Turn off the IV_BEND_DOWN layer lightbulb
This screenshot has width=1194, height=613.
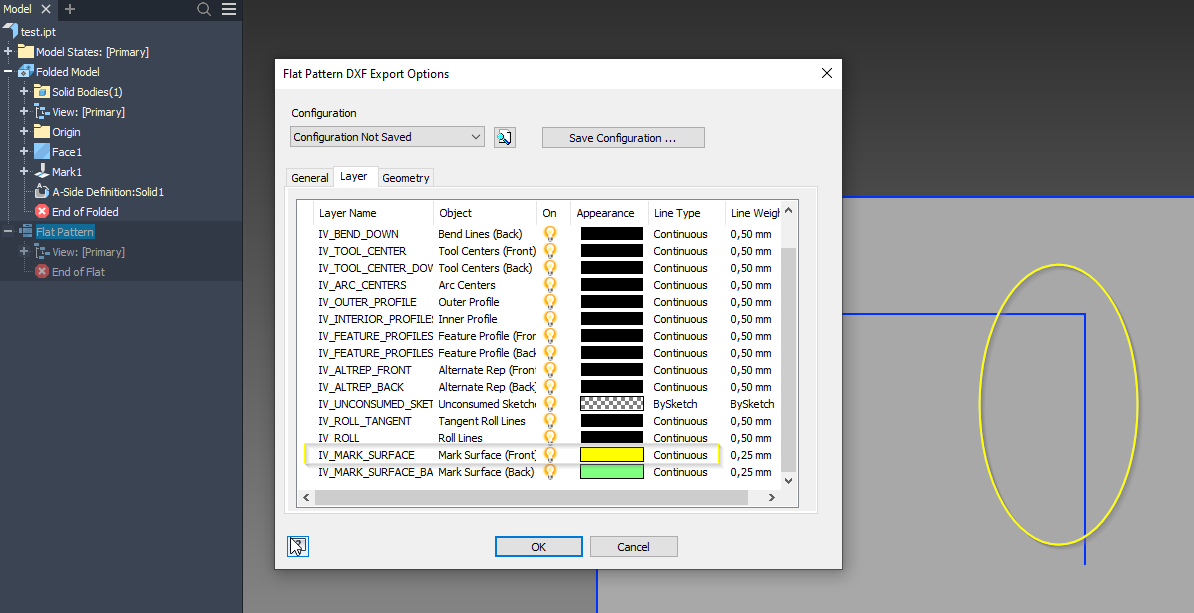(x=549, y=233)
